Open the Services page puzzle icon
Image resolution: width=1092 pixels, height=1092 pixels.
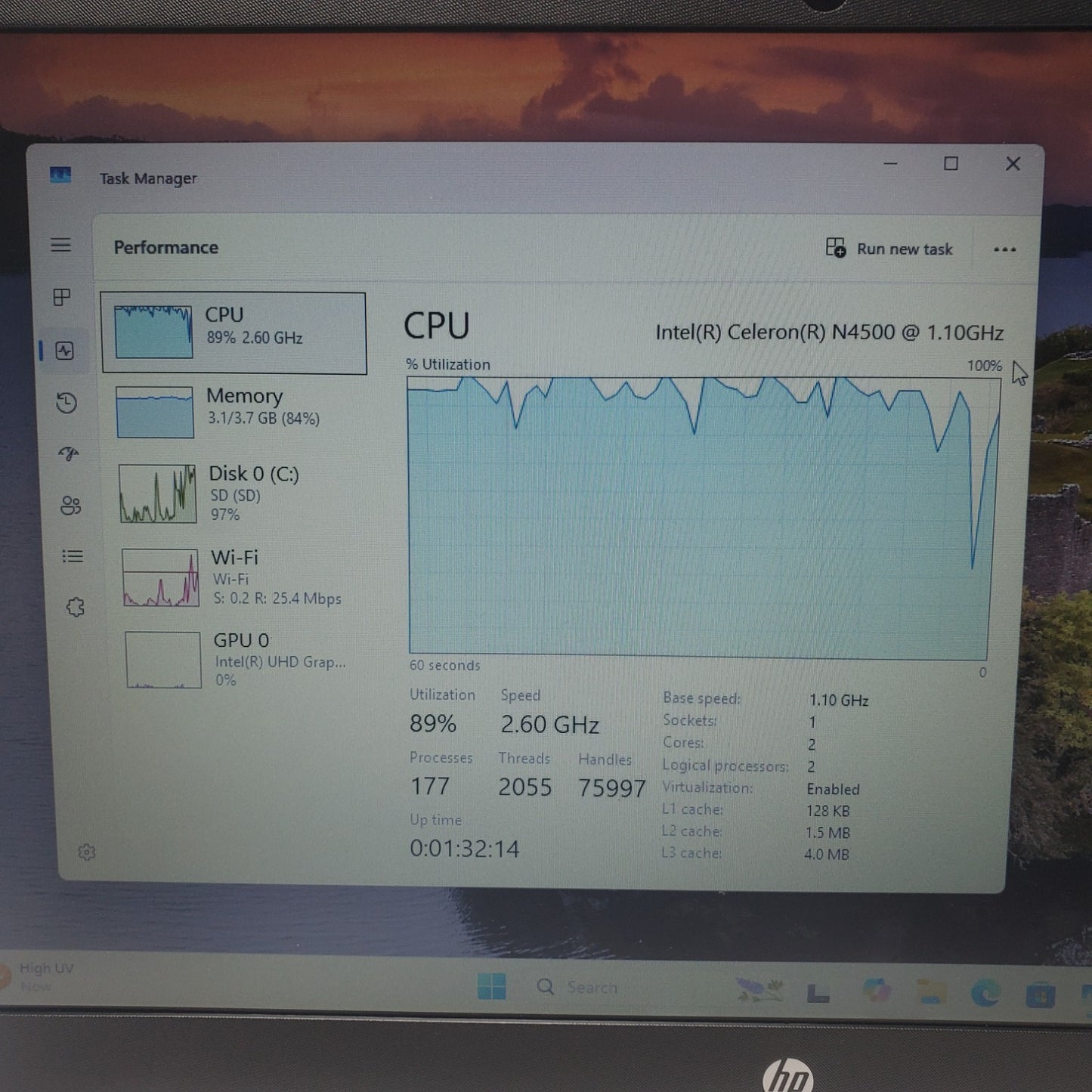pos(75,607)
